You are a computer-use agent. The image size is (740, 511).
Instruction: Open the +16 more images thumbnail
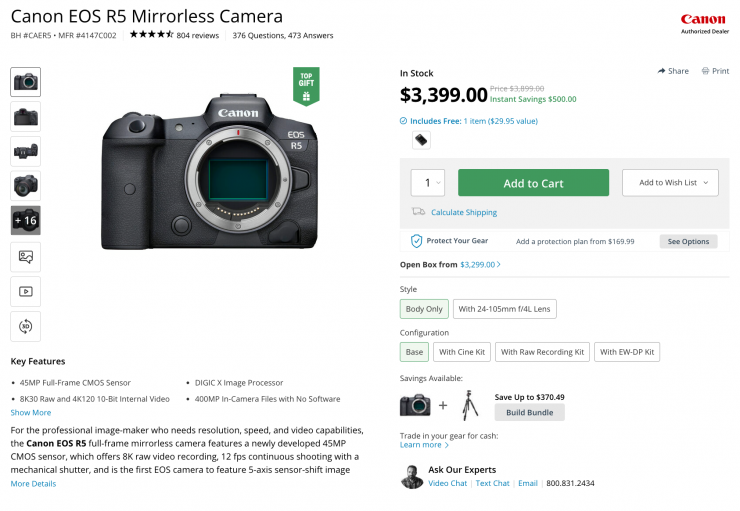point(25,220)
